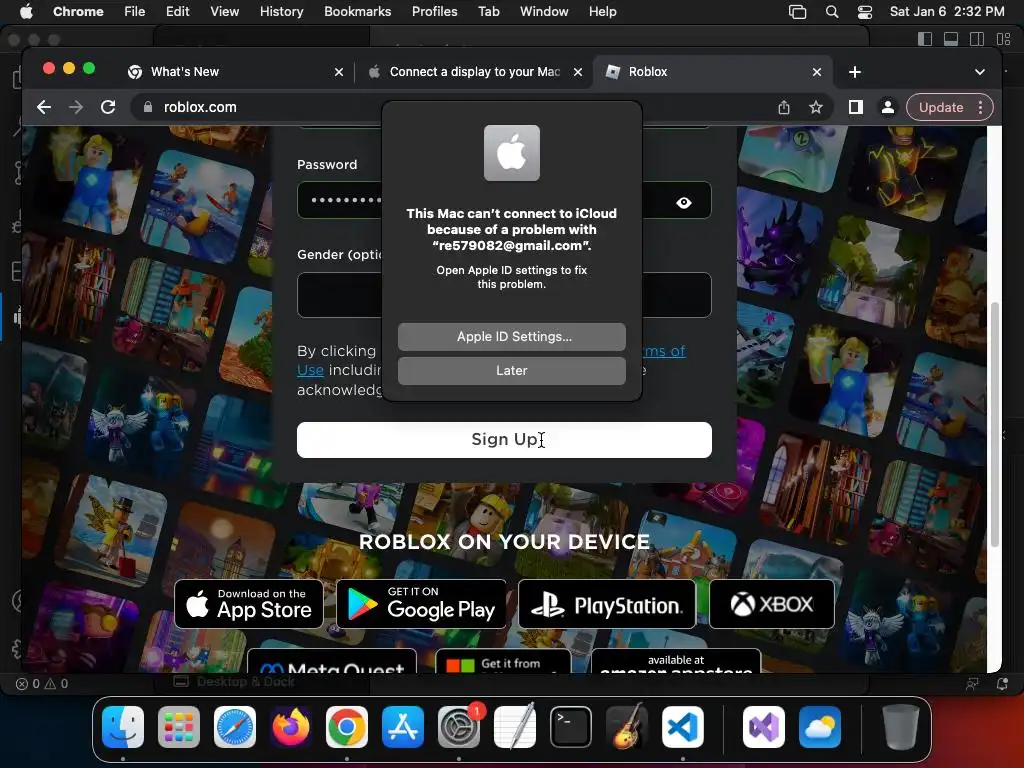Switch to Connect a display tab
This screenshot has height=768, width=1024.
pyautogui.click(x=474, y=72)
